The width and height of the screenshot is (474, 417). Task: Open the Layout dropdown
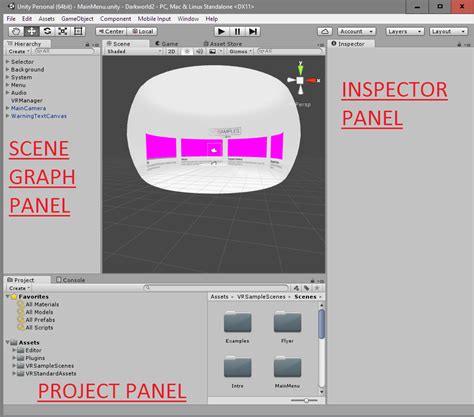point(448,31)
